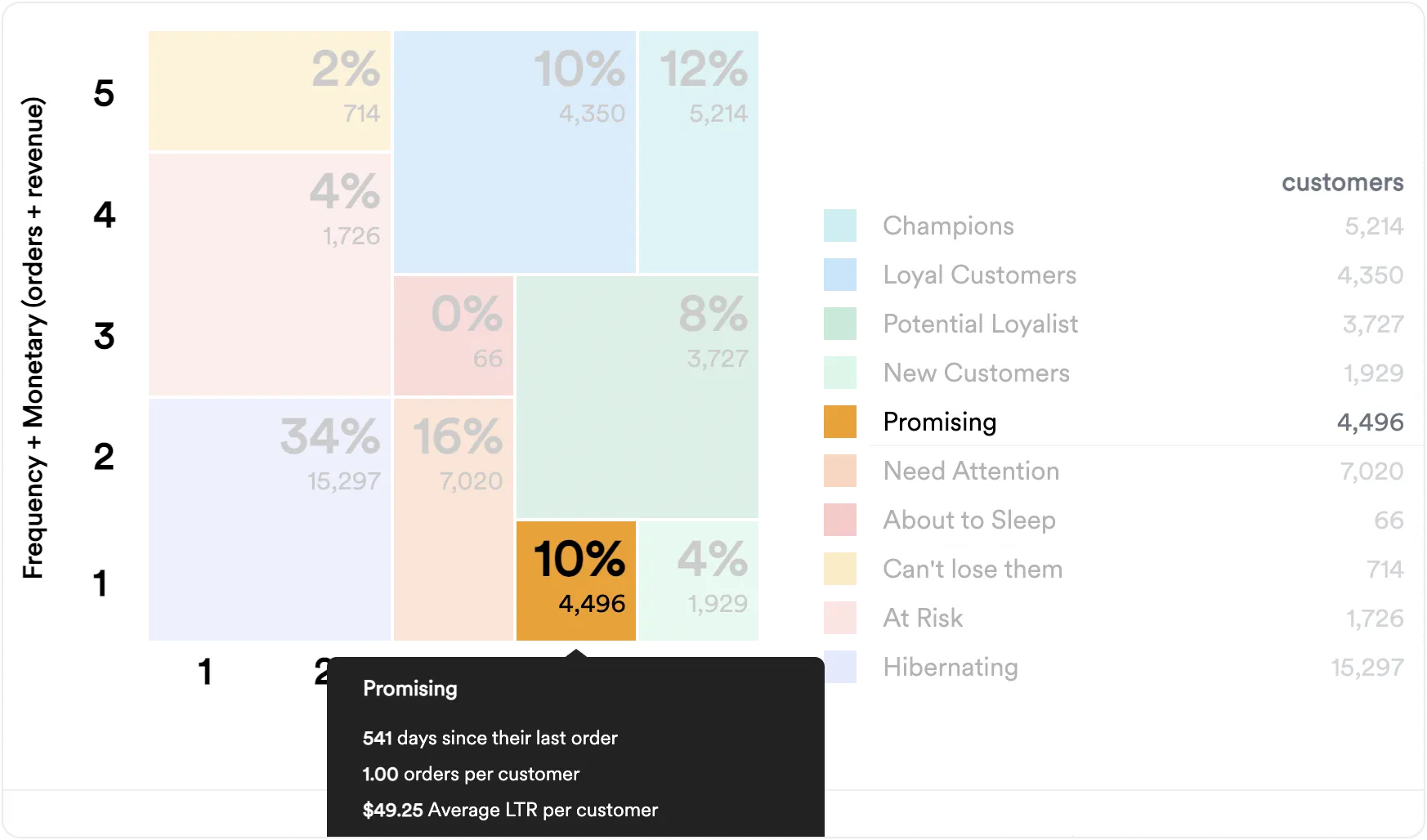Click the Loyal Customers 10% tile with 4,350

coord(515,152)
